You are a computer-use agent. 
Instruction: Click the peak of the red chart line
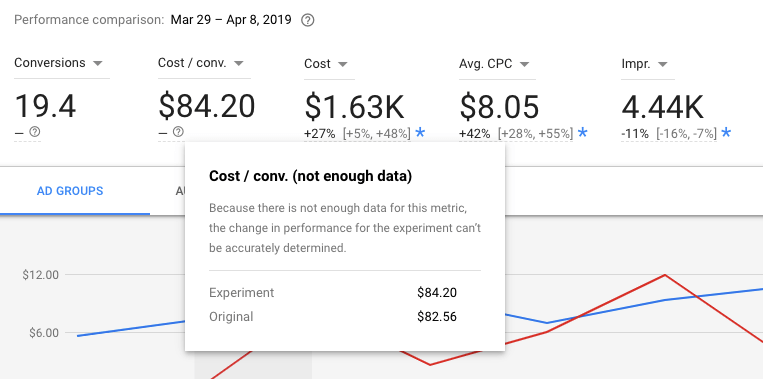click(x=664, y=275)
